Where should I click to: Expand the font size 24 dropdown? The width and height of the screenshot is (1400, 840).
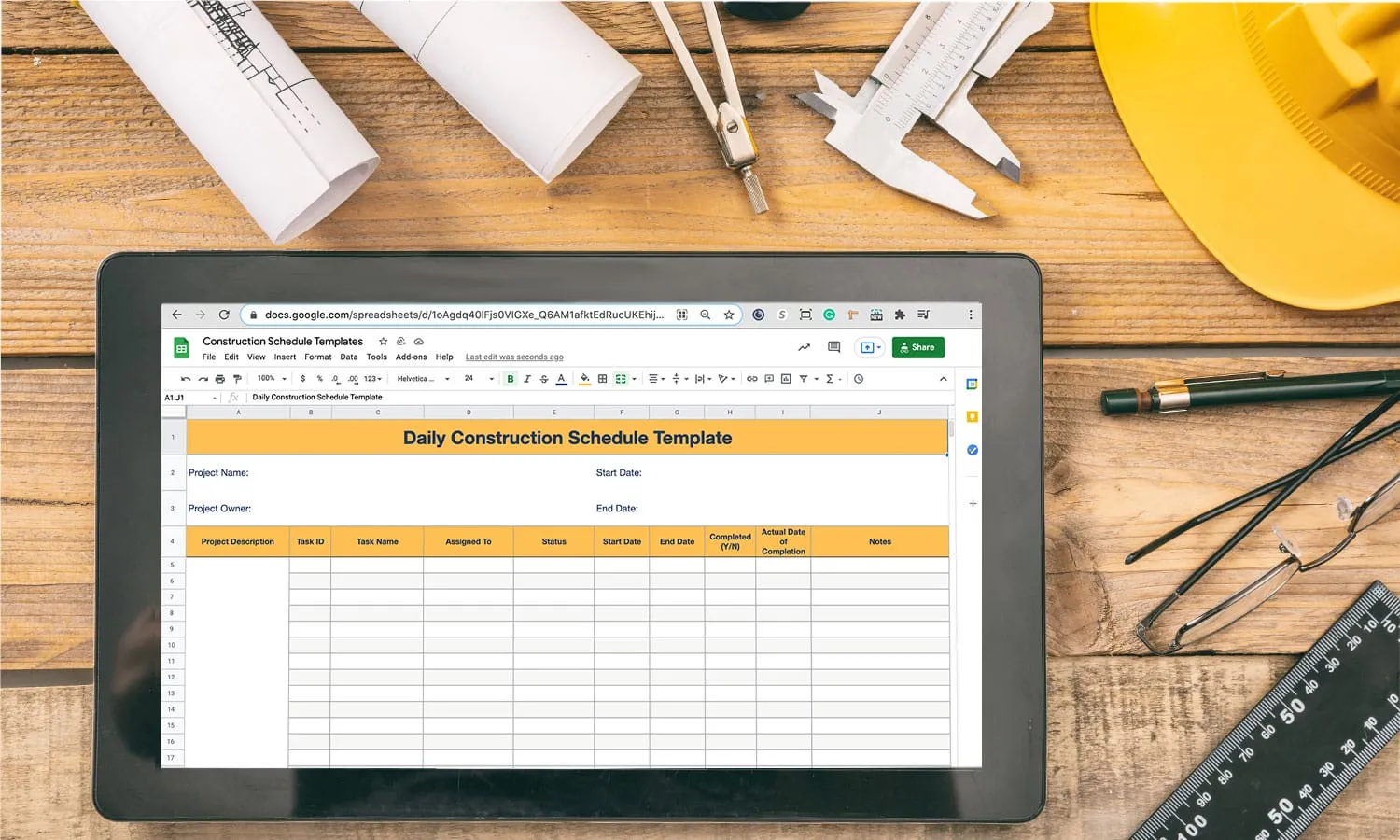point(479,379)
